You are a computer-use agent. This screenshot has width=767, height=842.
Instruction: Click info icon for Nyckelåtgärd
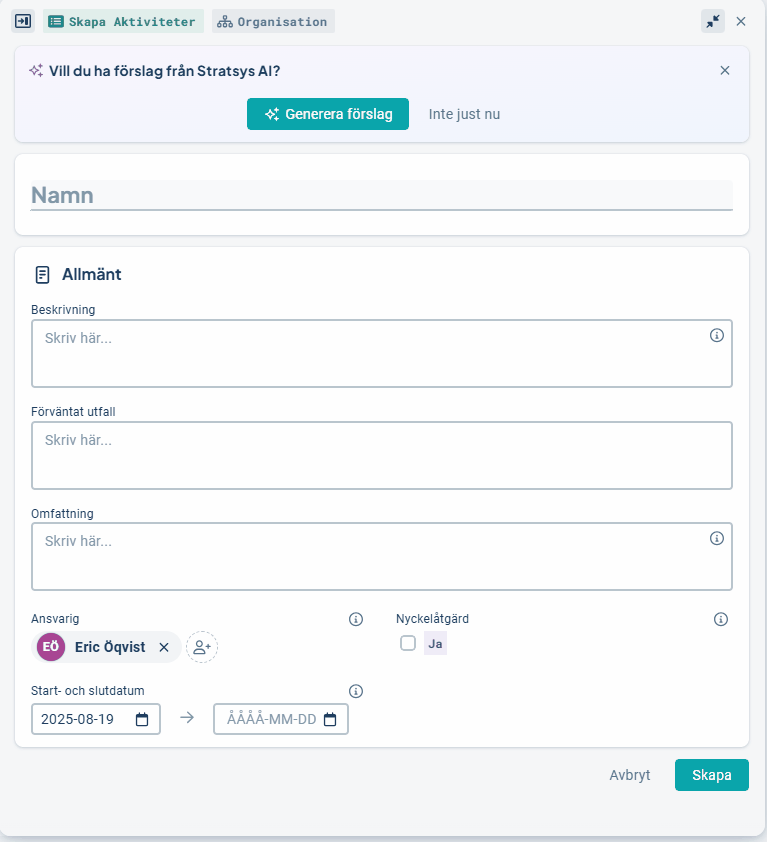click(721, 619)
